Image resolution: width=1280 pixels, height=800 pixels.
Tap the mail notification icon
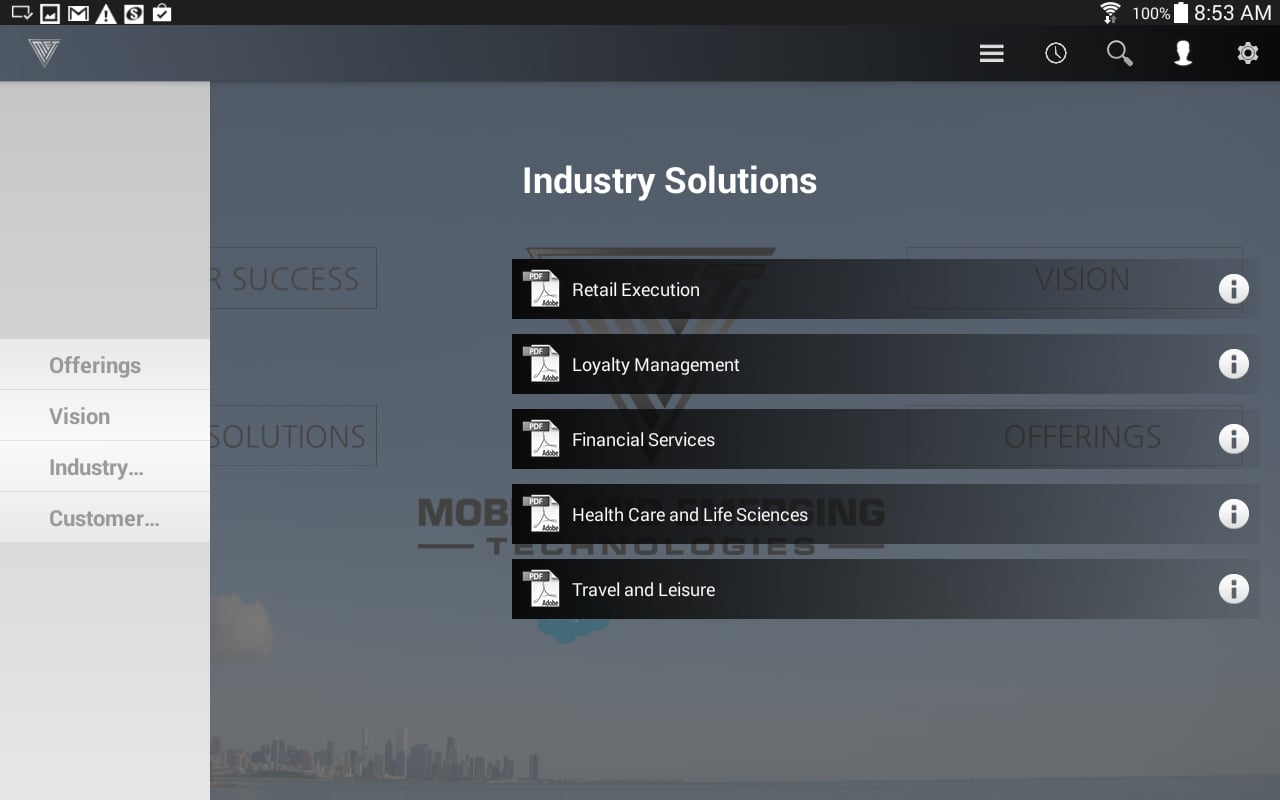(x=78, y=13)
